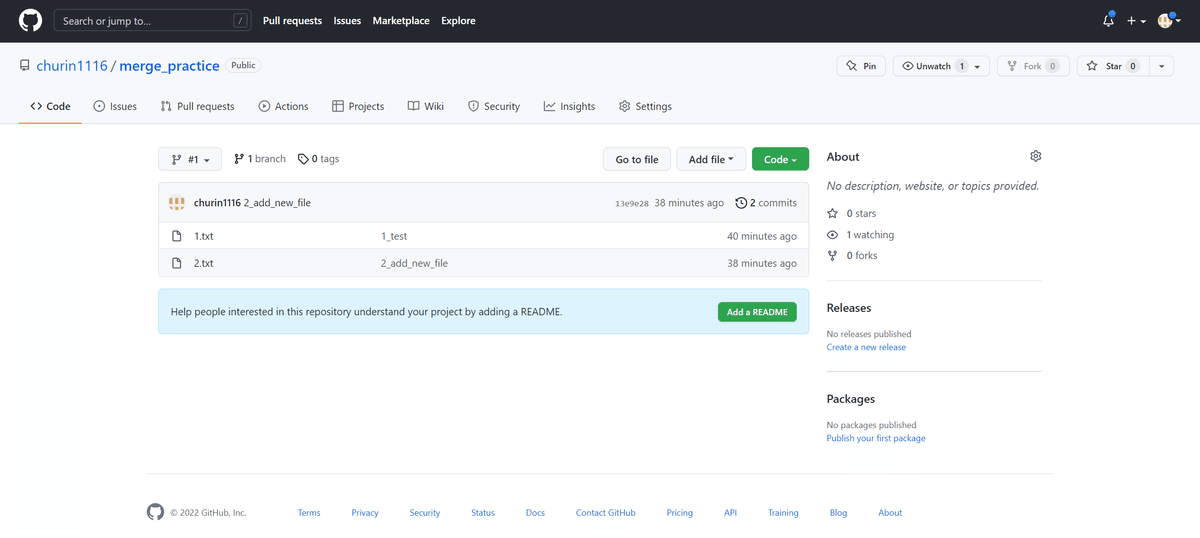View the 2 commits history
Screen dimensions: 1200x538
pos(766,203)
